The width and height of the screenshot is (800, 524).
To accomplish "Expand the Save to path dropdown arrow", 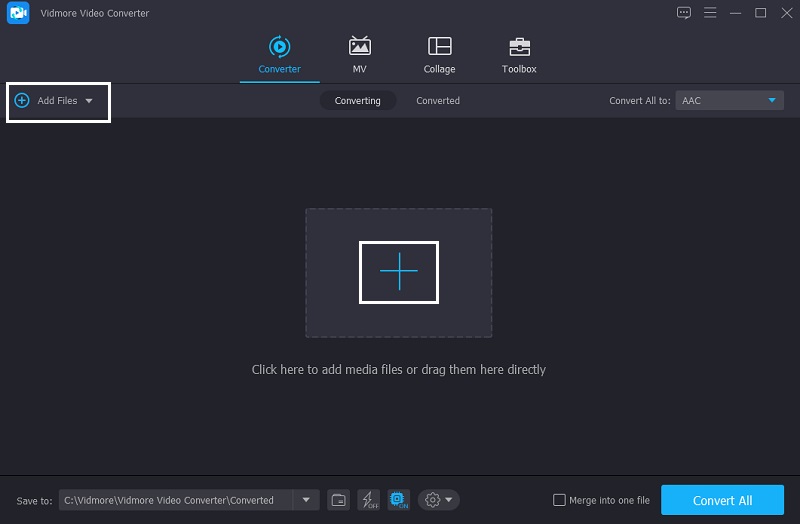I will click(x=305, y=500).
